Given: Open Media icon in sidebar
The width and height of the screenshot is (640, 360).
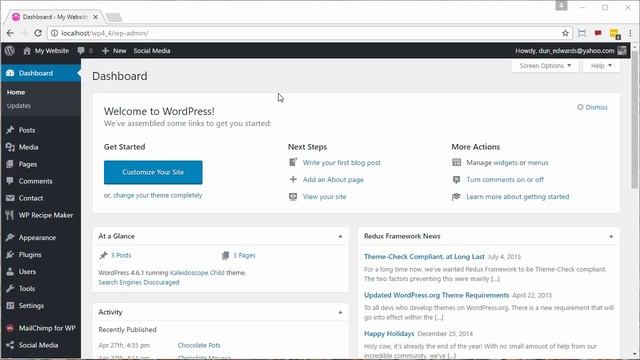Looking at the screenshot, I should coord(10,147).
